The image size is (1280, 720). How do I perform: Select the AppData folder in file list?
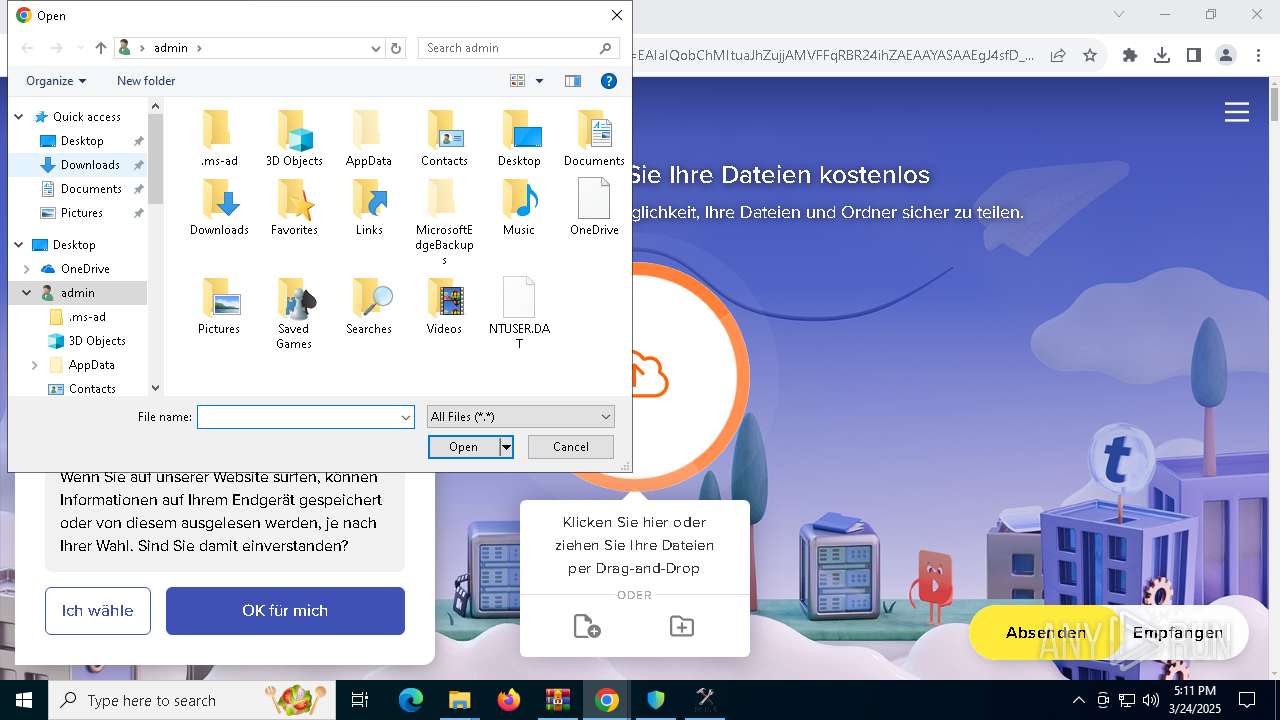(368, 139)
